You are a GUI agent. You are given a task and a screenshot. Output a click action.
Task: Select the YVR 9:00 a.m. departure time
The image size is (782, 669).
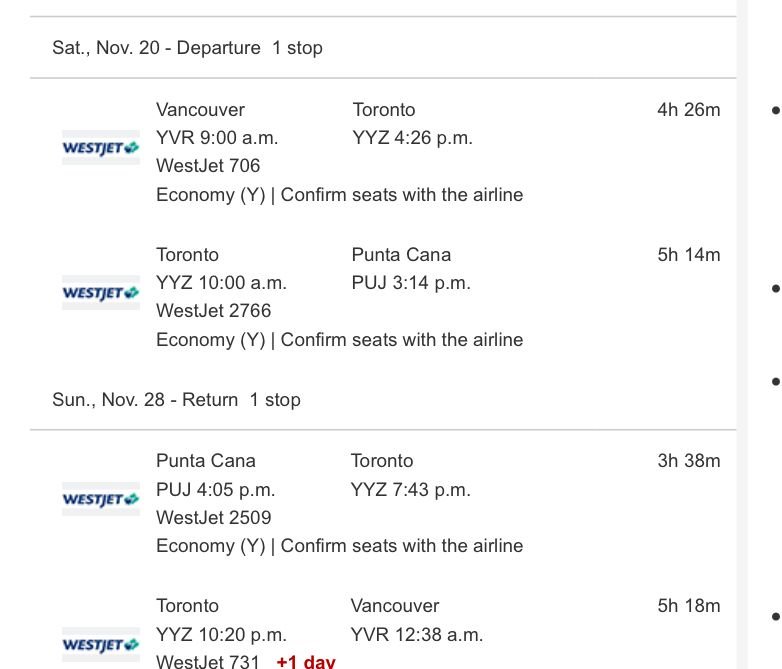tap(217, 138)
